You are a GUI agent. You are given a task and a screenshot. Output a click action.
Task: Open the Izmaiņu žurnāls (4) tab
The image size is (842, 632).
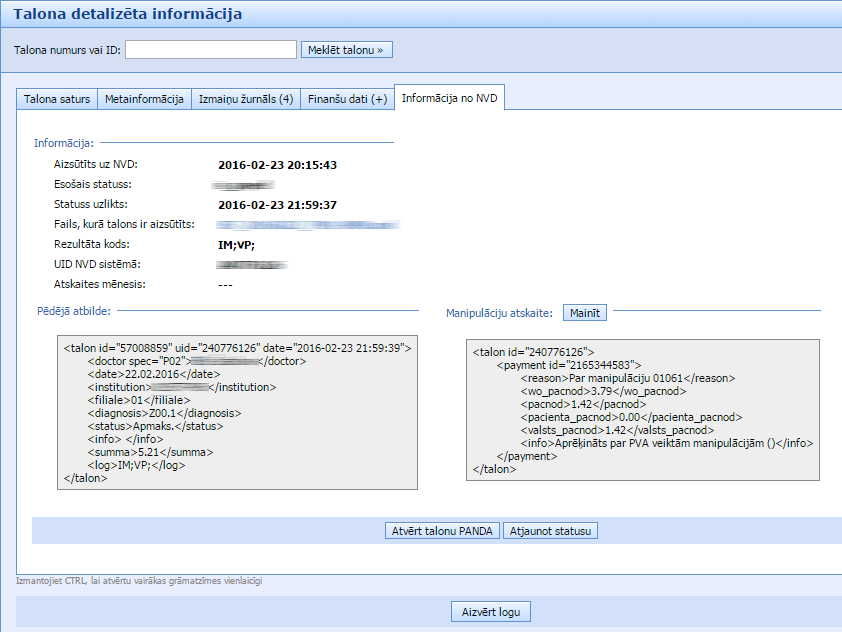click(245, 99)
